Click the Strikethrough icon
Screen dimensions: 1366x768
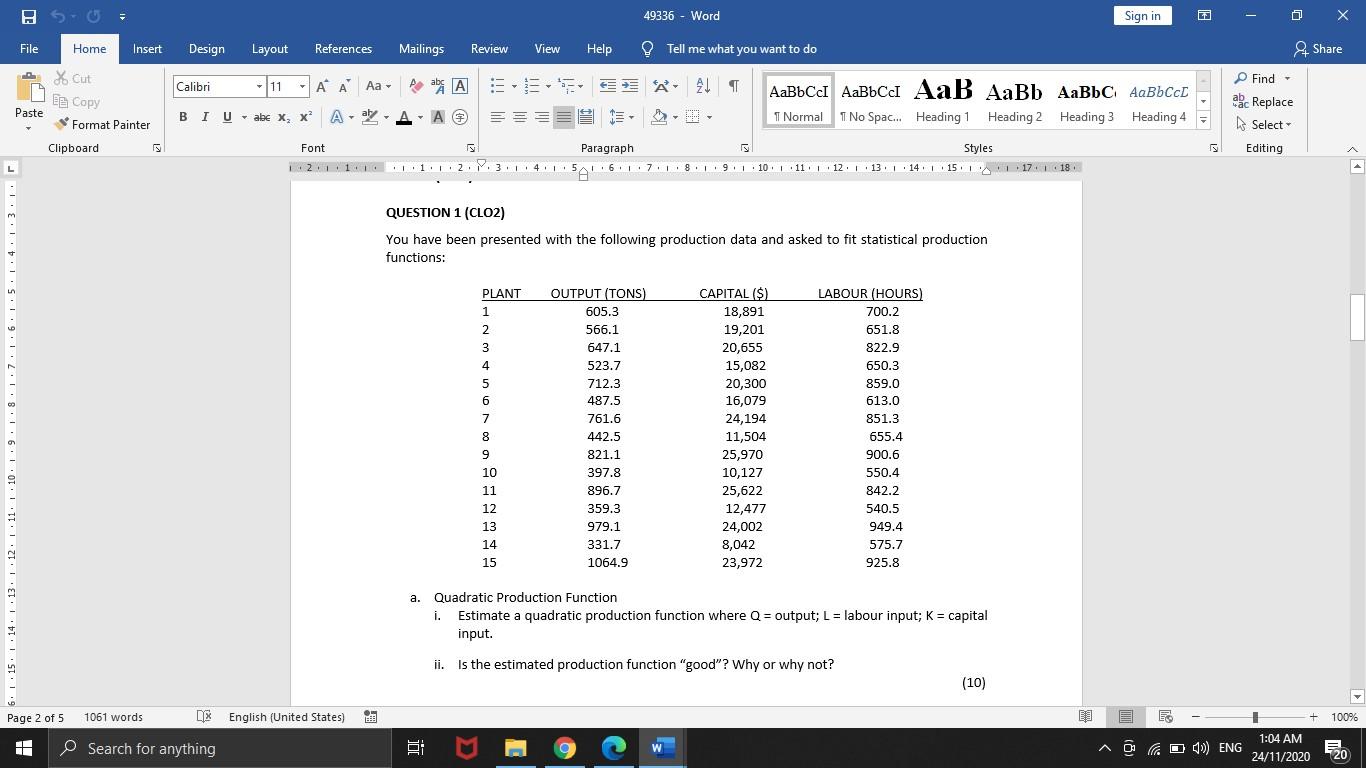point(261,118)
